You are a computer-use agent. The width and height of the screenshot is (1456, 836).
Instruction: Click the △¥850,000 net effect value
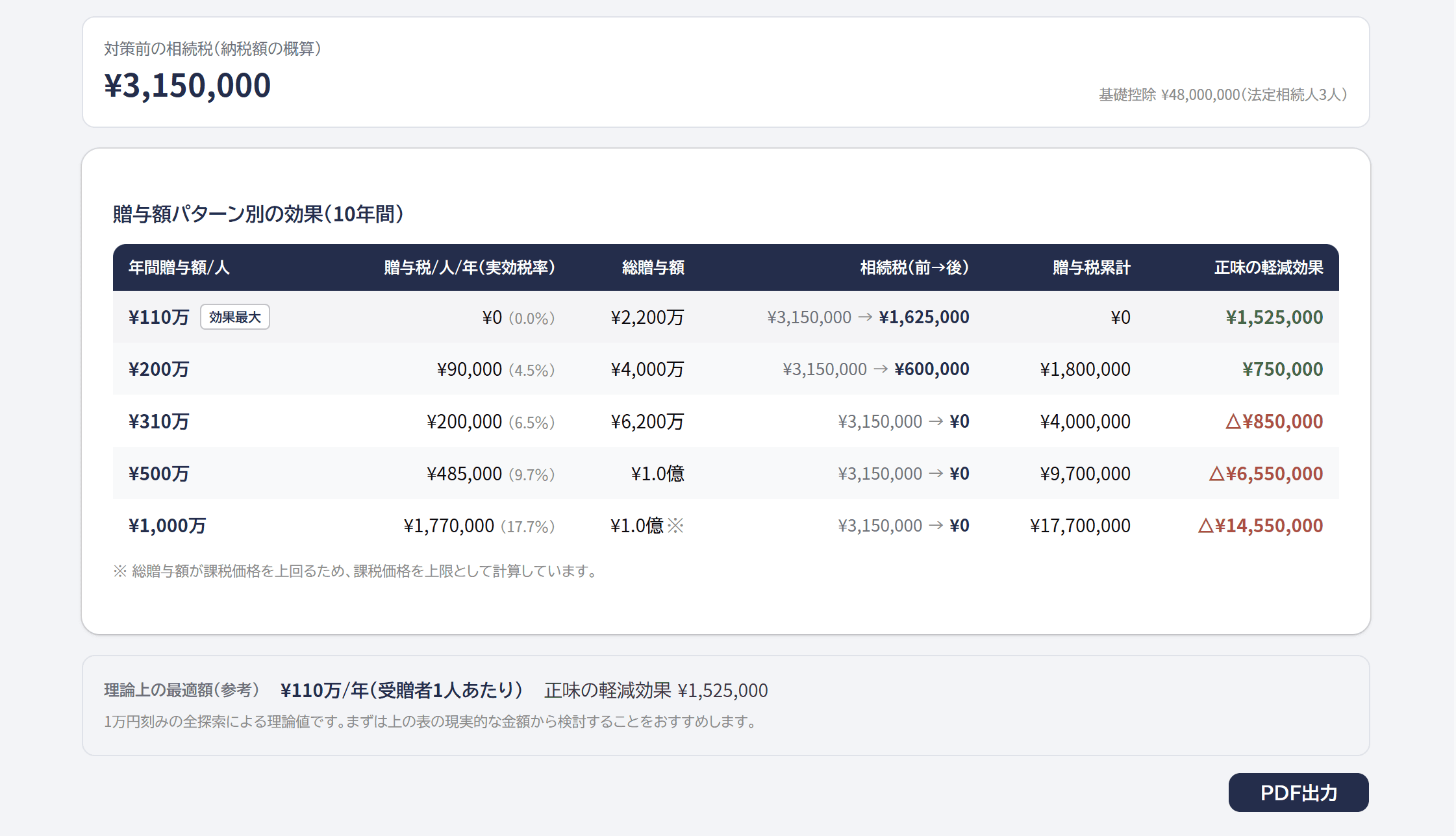1274,421
